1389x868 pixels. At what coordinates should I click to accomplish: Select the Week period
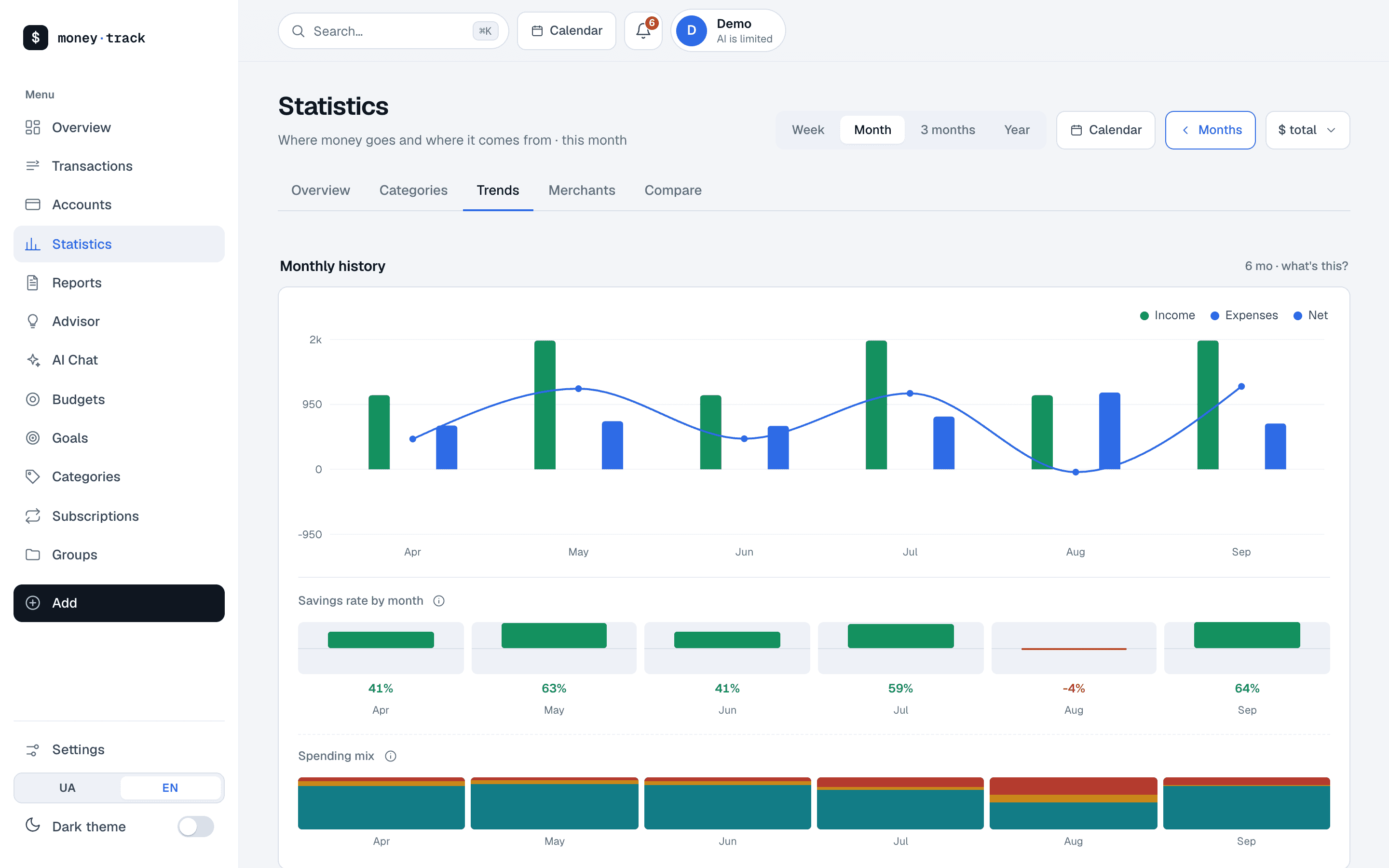point(808,130)
